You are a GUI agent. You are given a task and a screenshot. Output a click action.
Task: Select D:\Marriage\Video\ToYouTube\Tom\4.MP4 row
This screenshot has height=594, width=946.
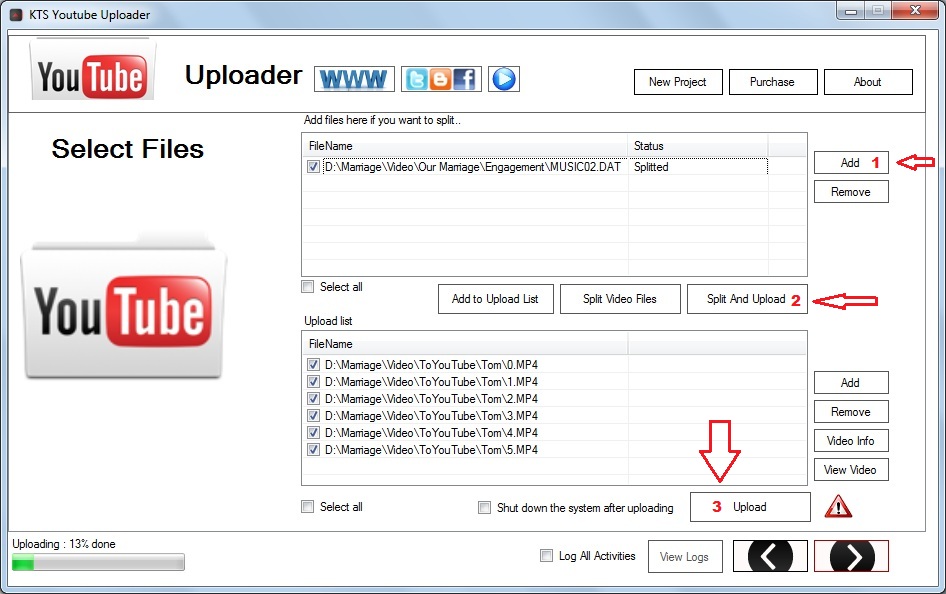tap(431, 432)
